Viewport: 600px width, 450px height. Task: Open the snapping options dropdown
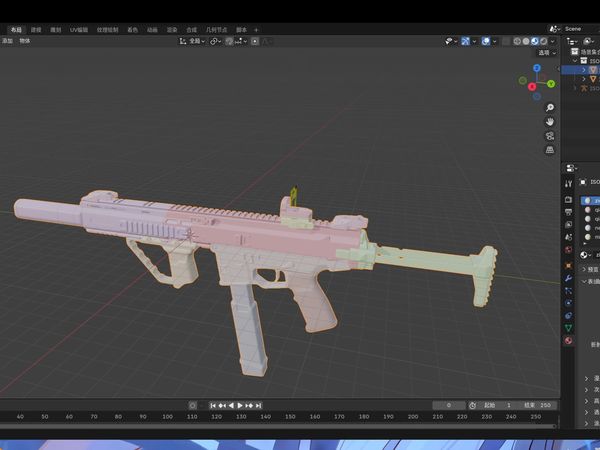coord(241,41)
